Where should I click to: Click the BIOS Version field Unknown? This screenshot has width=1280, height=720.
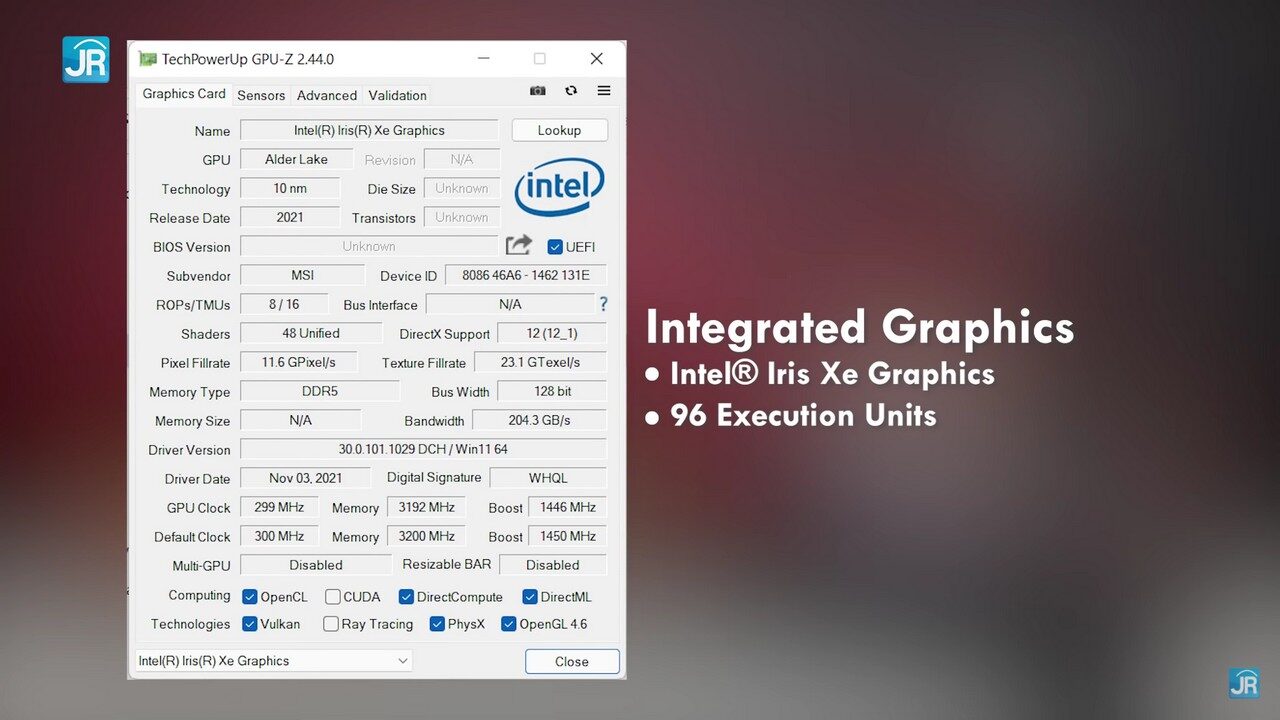point(369,246)
